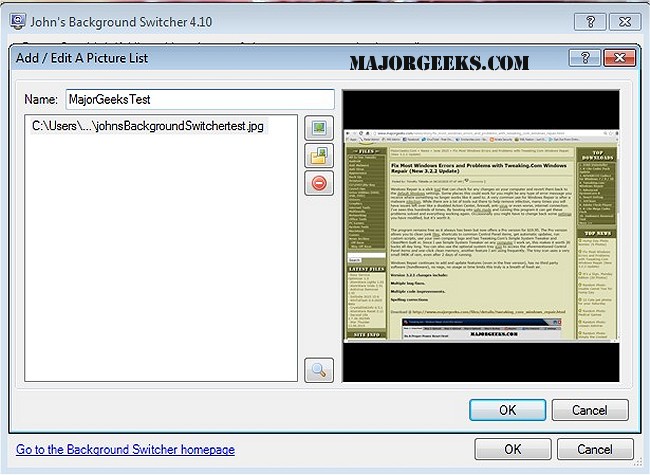
Task: Click the add folder of pictures icon
Action: click(319, 156)
